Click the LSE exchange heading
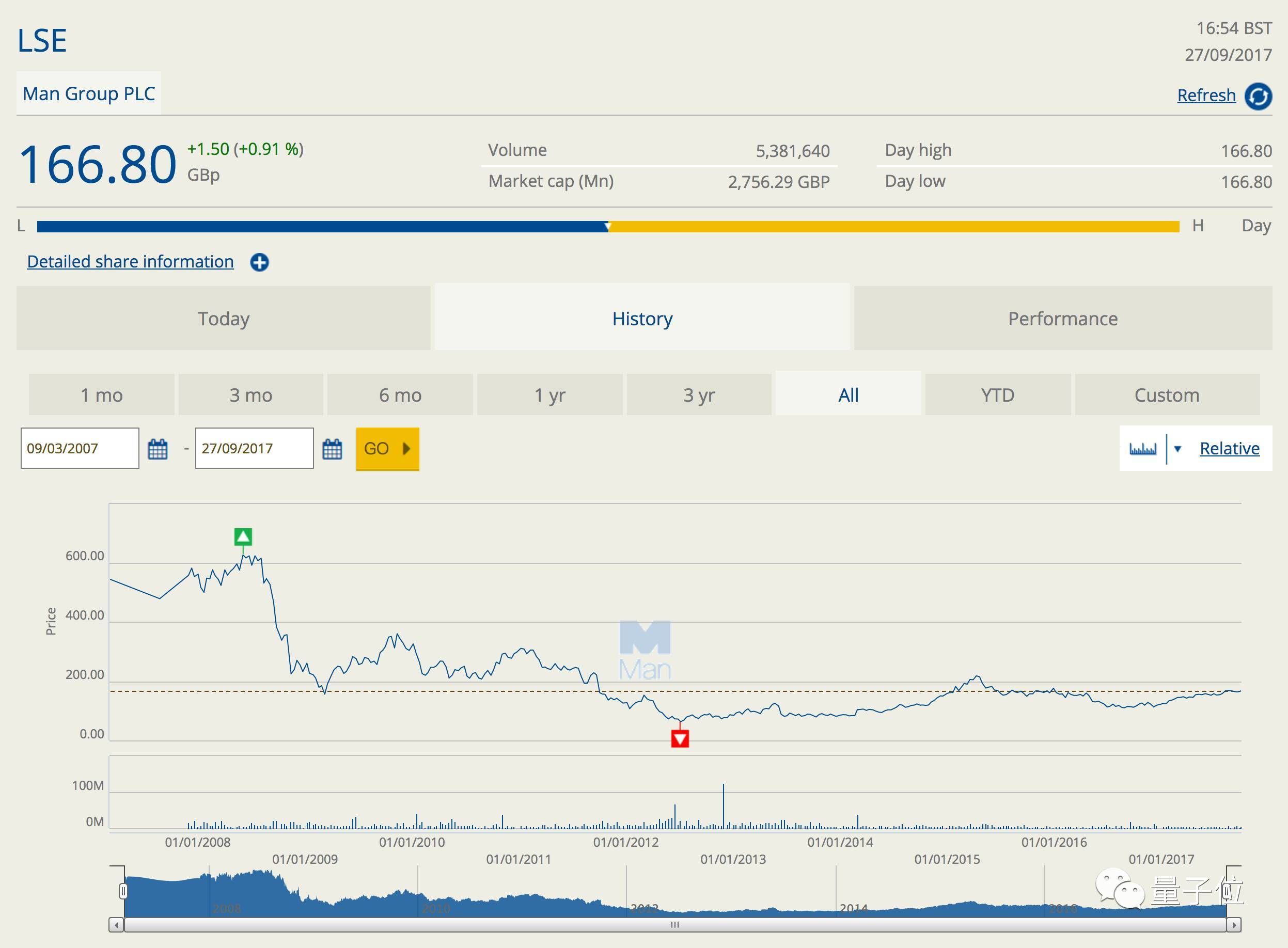This screenshot has height=948, width=1288. 42,41
